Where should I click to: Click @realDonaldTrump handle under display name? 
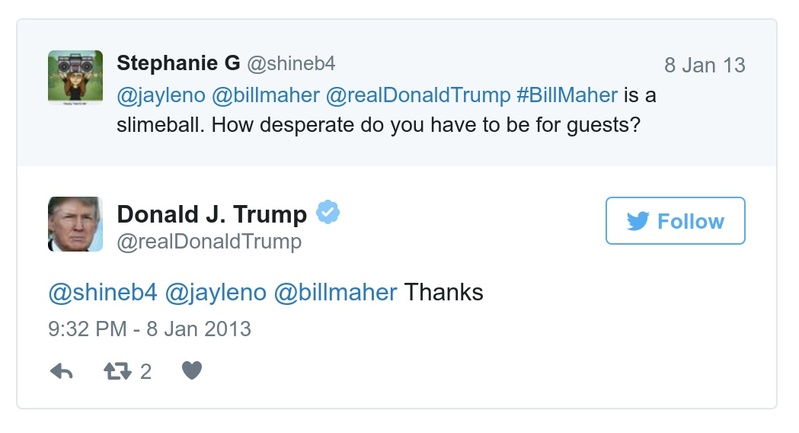(209, 242)
